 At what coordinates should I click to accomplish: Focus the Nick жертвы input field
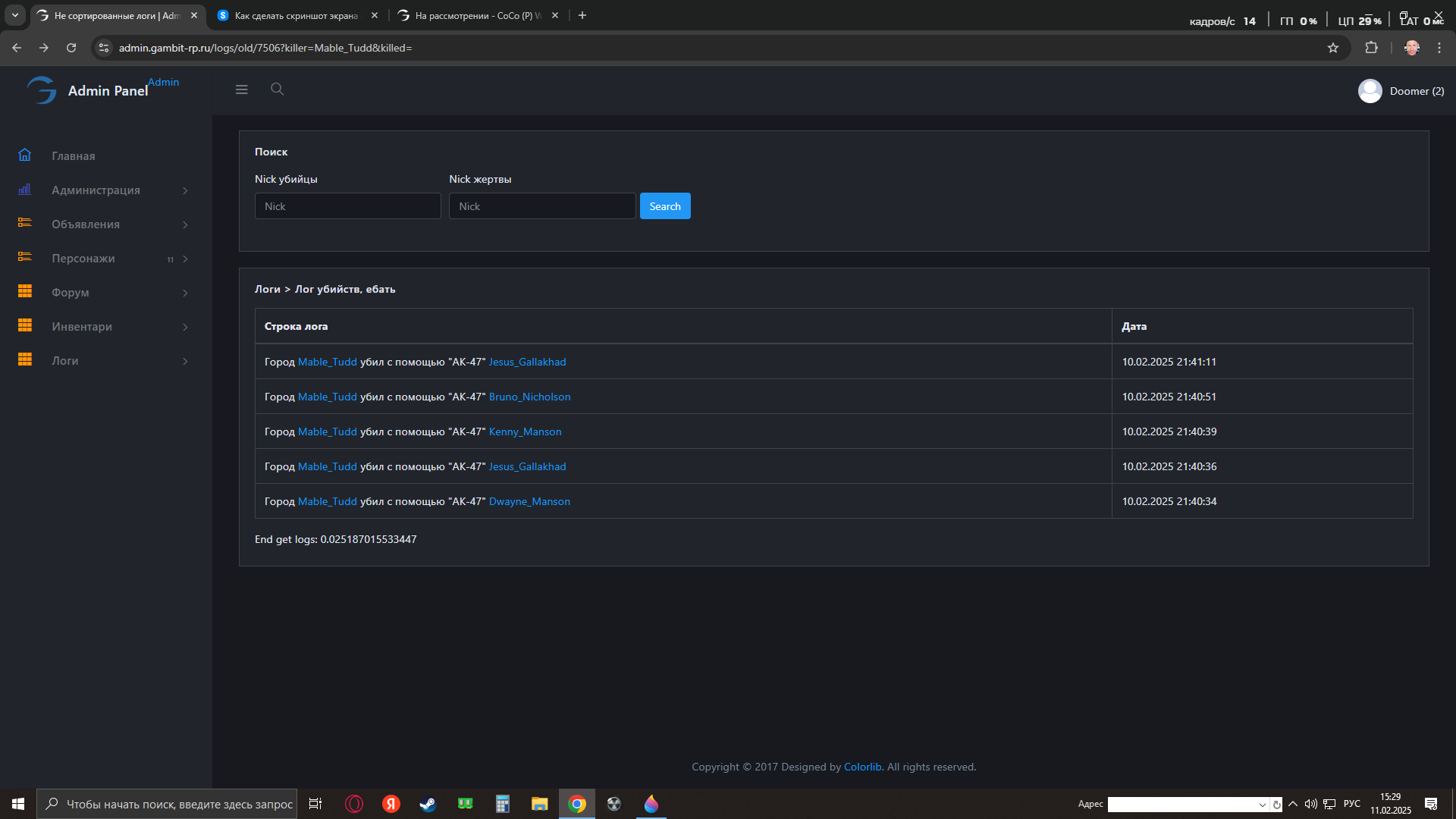[x=541, y=206]
